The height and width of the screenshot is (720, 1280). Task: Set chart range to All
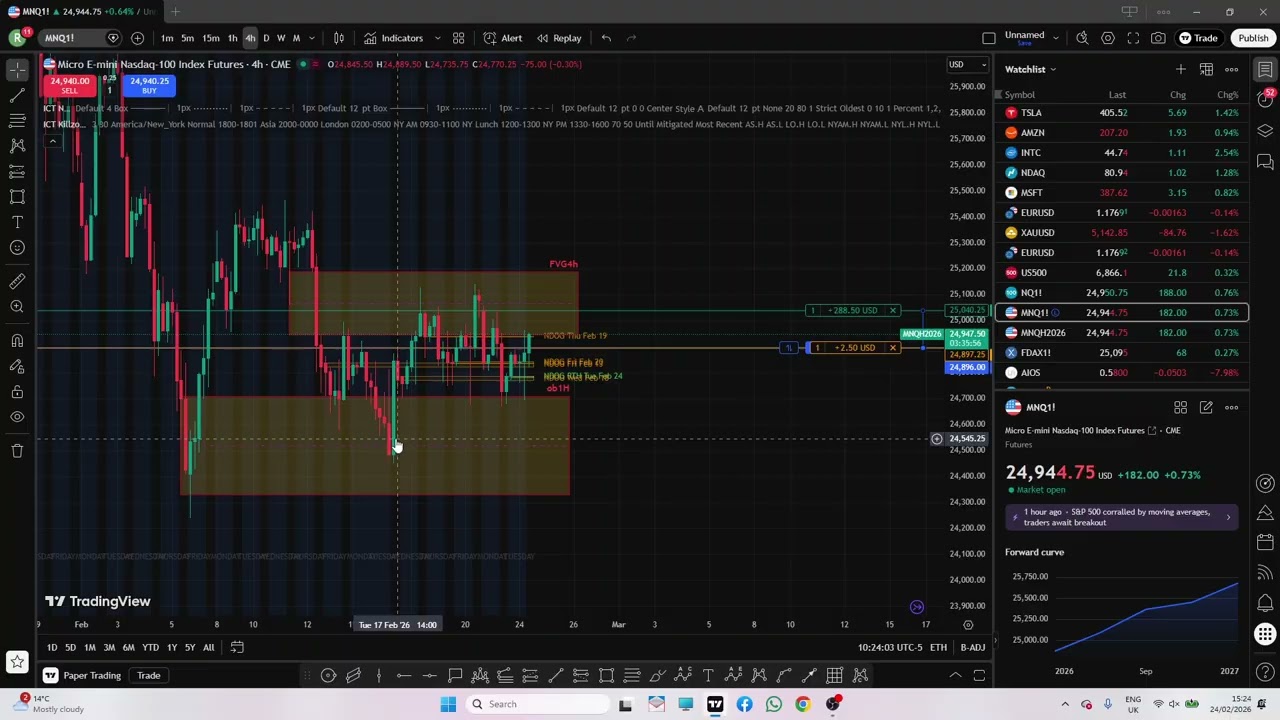coord(208,648)
